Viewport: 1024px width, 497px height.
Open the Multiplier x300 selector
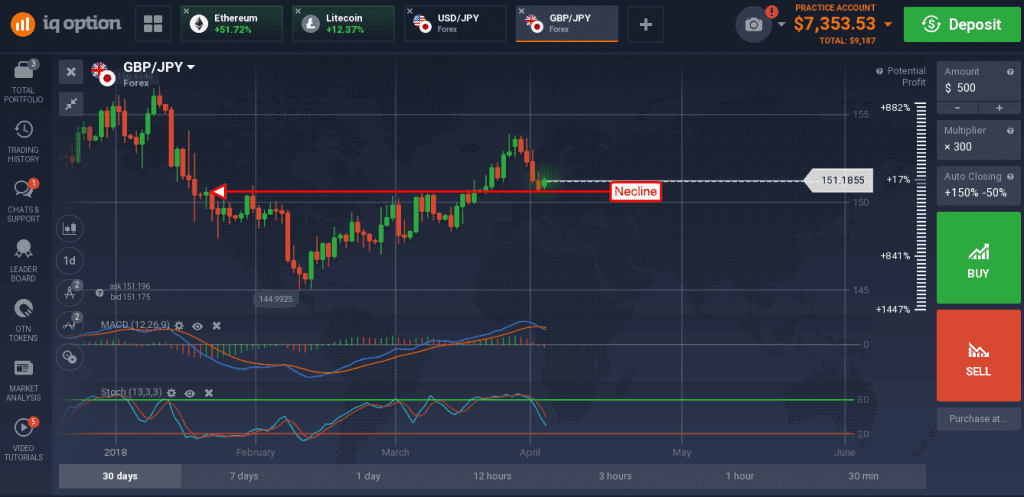coord(978,139)
